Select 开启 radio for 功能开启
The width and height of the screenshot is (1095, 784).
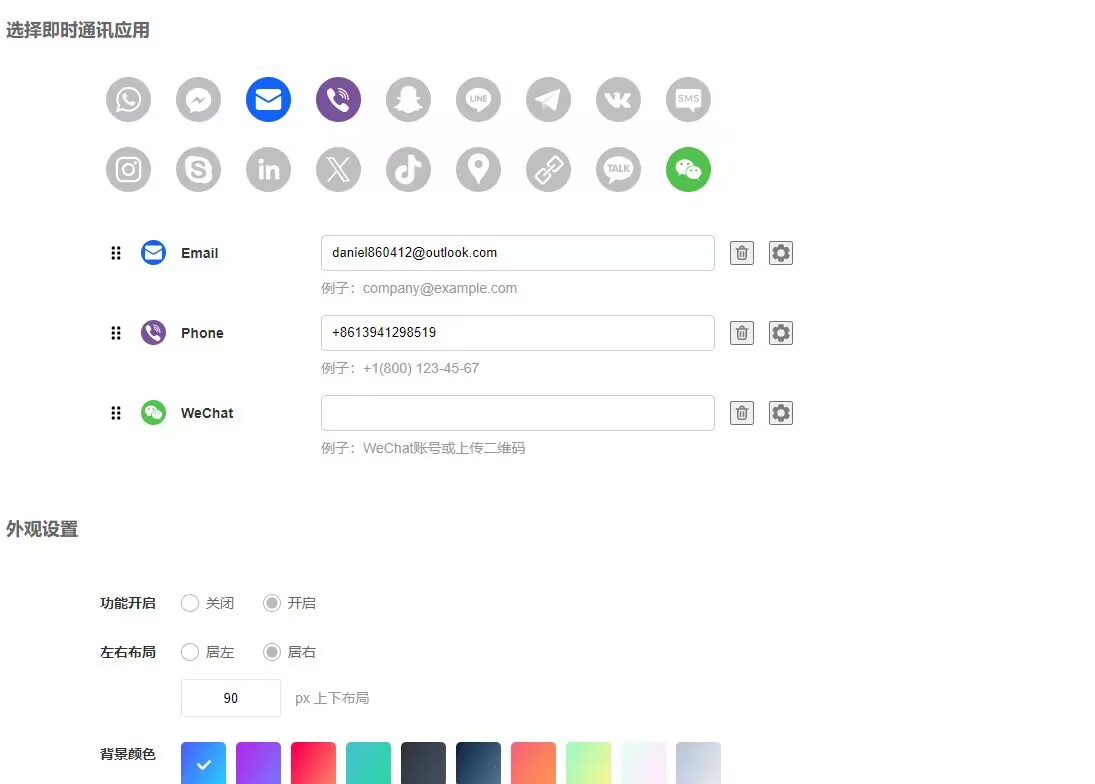(271, 603)
